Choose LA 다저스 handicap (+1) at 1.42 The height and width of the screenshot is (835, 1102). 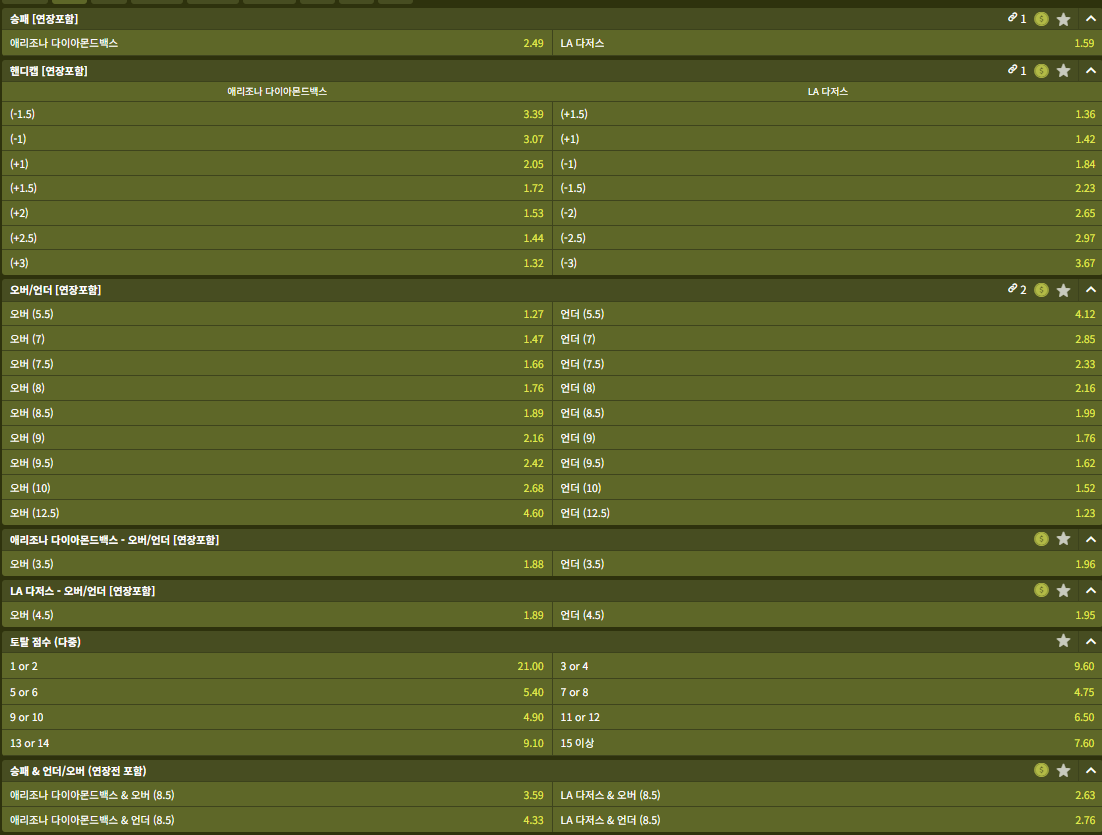point(827,139)
